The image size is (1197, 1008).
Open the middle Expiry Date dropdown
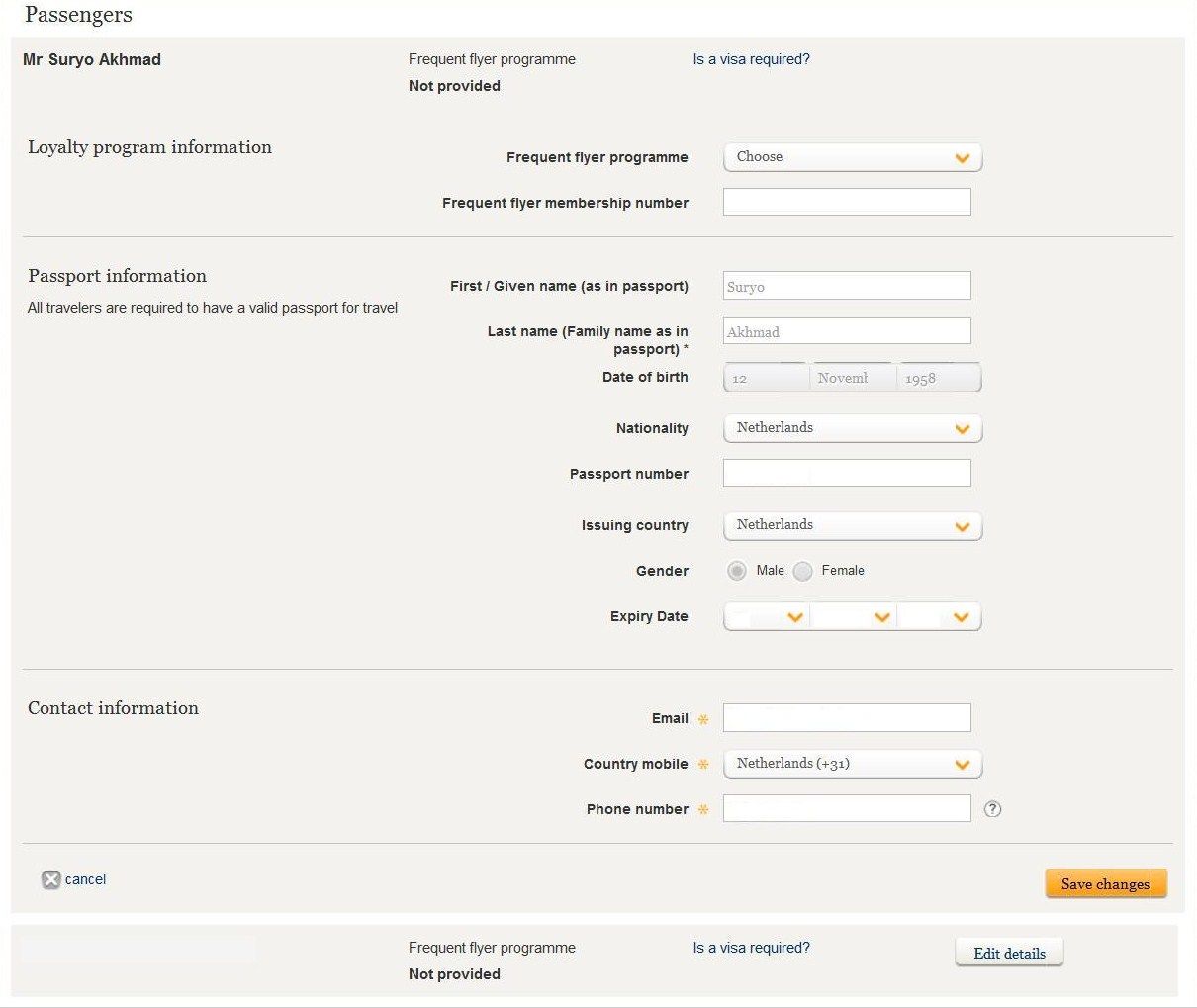[853, 617]
